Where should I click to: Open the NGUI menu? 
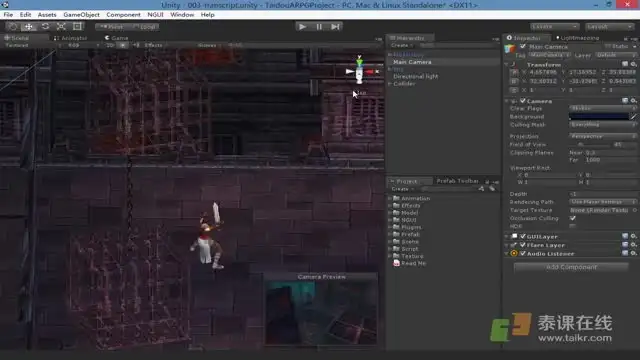tap(155, 15)
